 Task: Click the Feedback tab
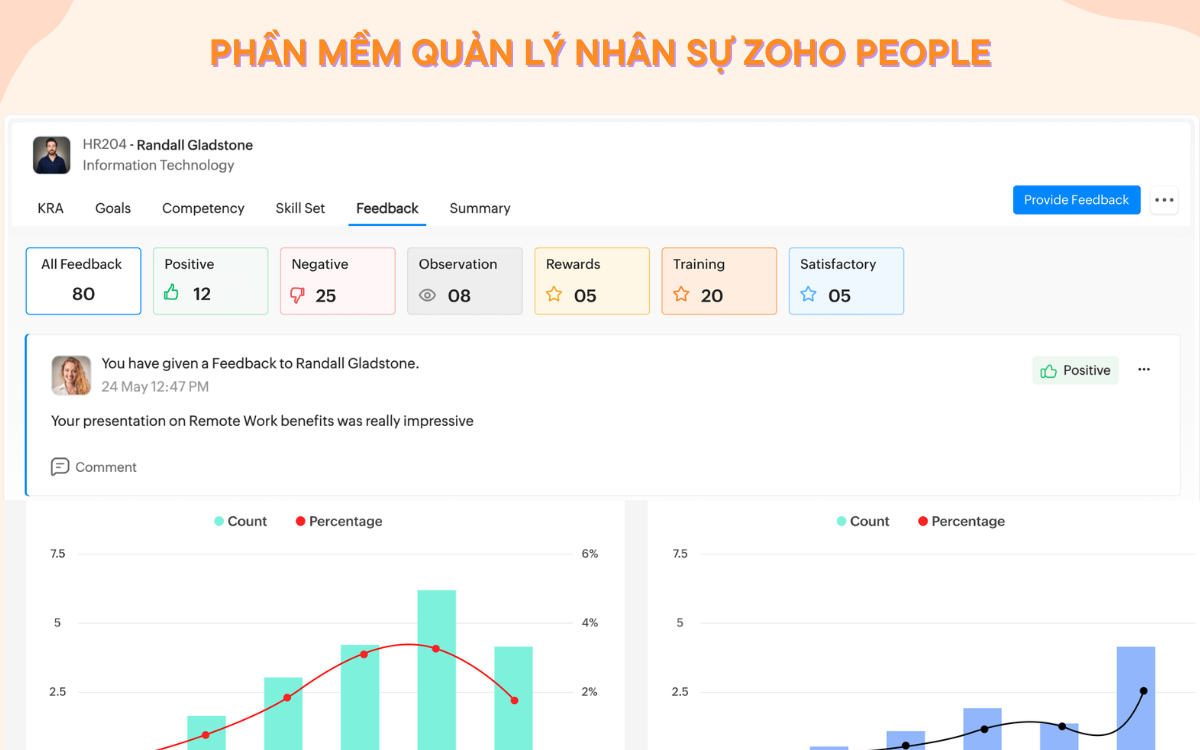click(387, 208)
